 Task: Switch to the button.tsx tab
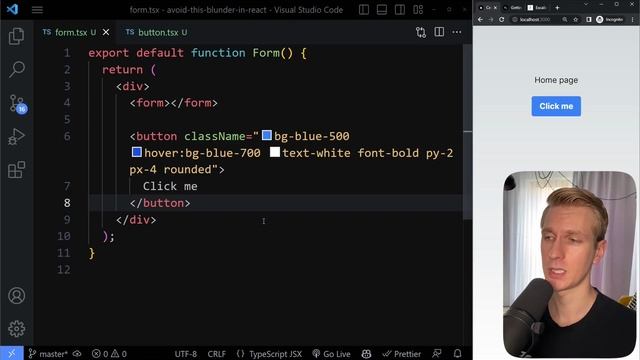pyautogui.click(x=156, y=32)
